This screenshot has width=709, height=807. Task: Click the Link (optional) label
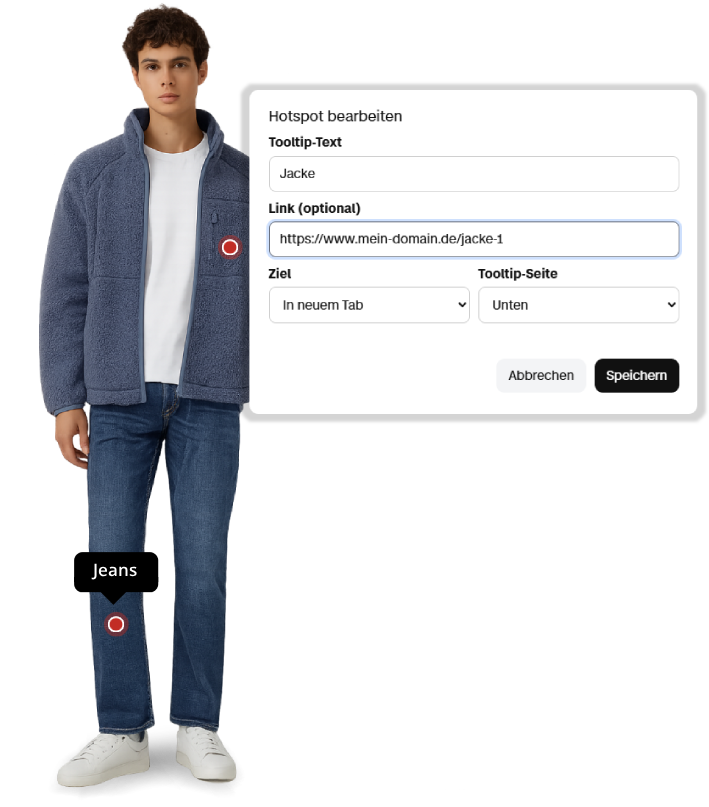(x=314, y=208)
